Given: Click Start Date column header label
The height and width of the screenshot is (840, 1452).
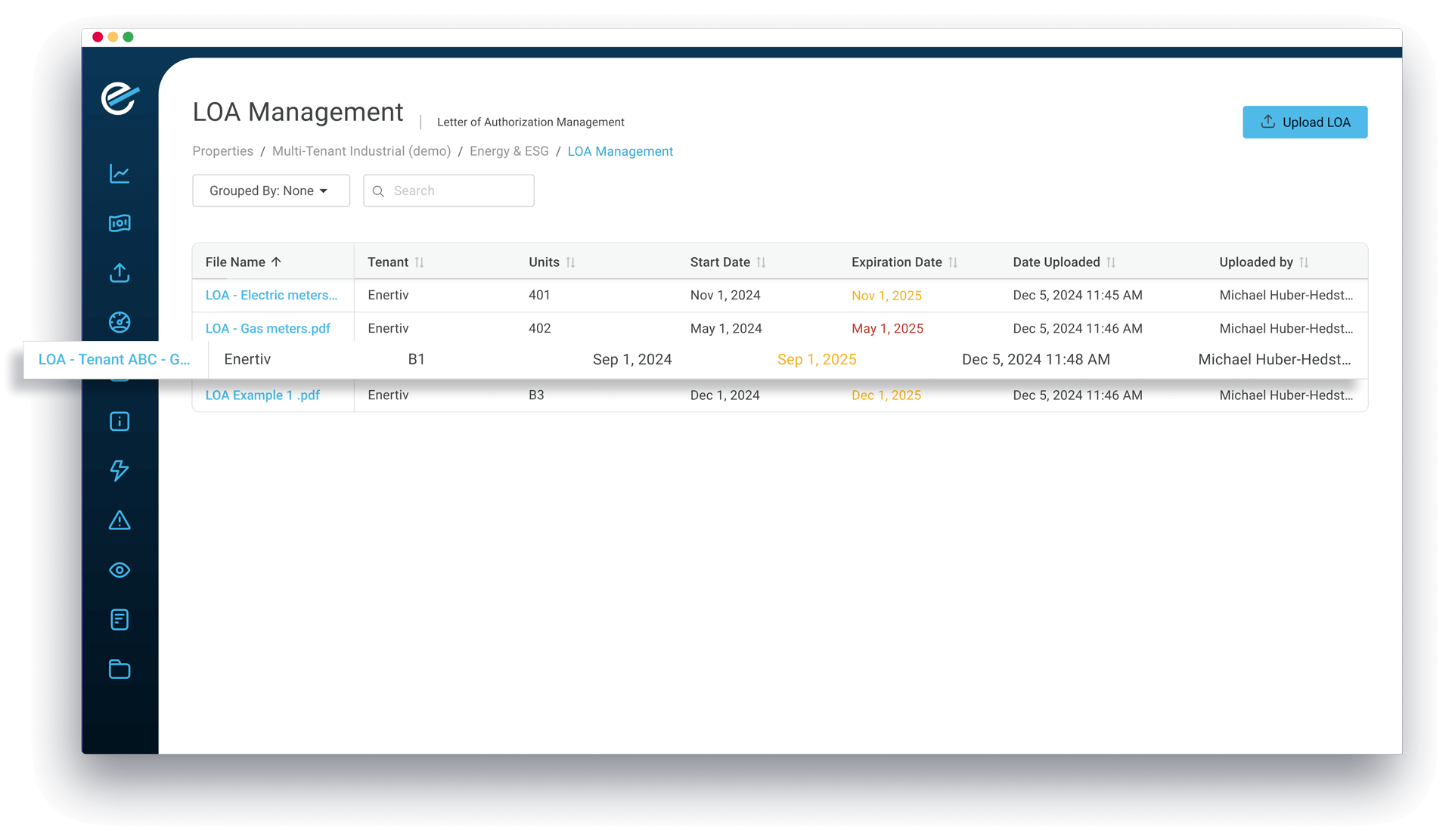Looking at the screenshot, I should (720, 262).
